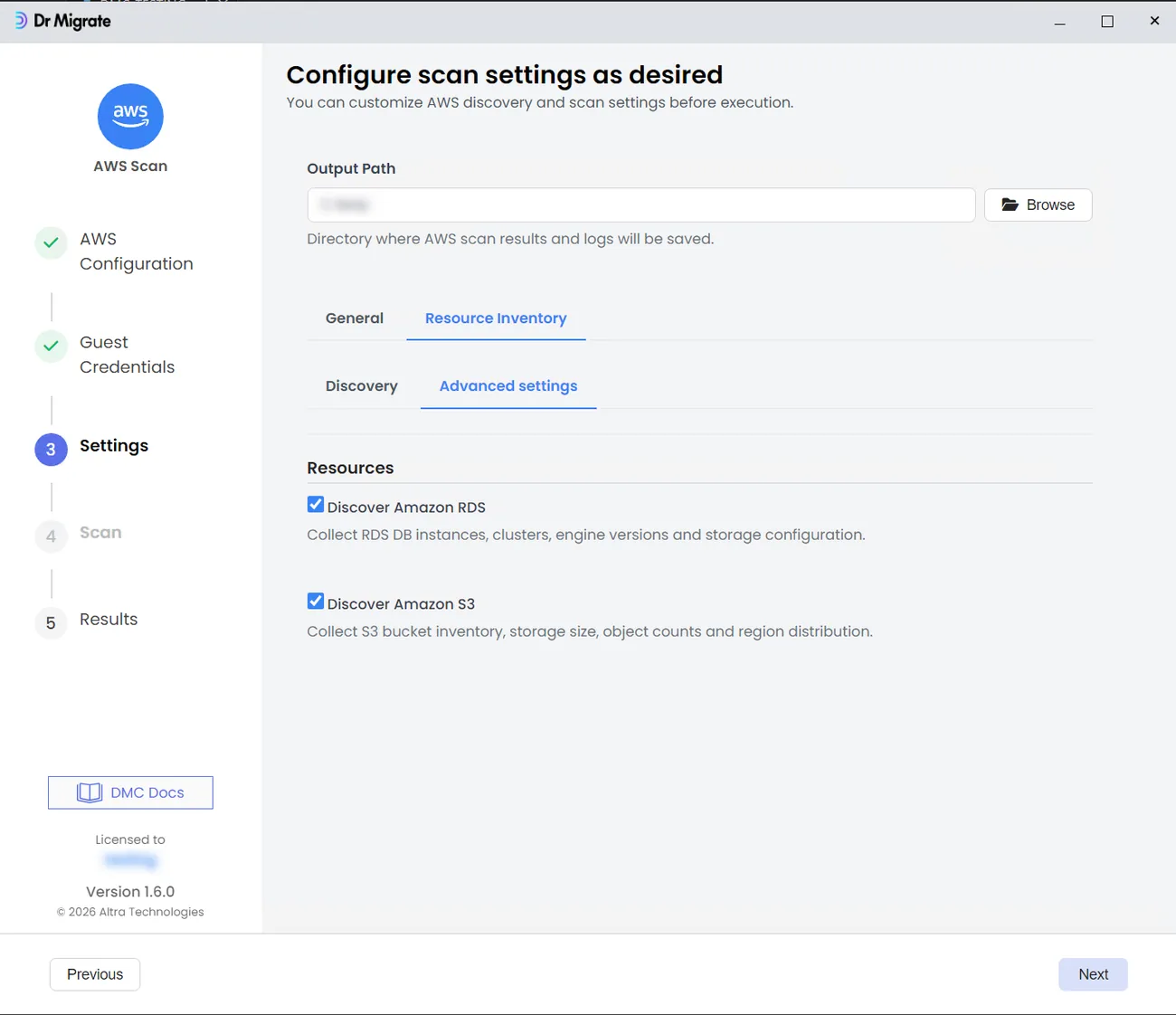This screenshot has height=1015, width=1176.
Task: Click the Licensed to text
Action: [x=130, y=840]
